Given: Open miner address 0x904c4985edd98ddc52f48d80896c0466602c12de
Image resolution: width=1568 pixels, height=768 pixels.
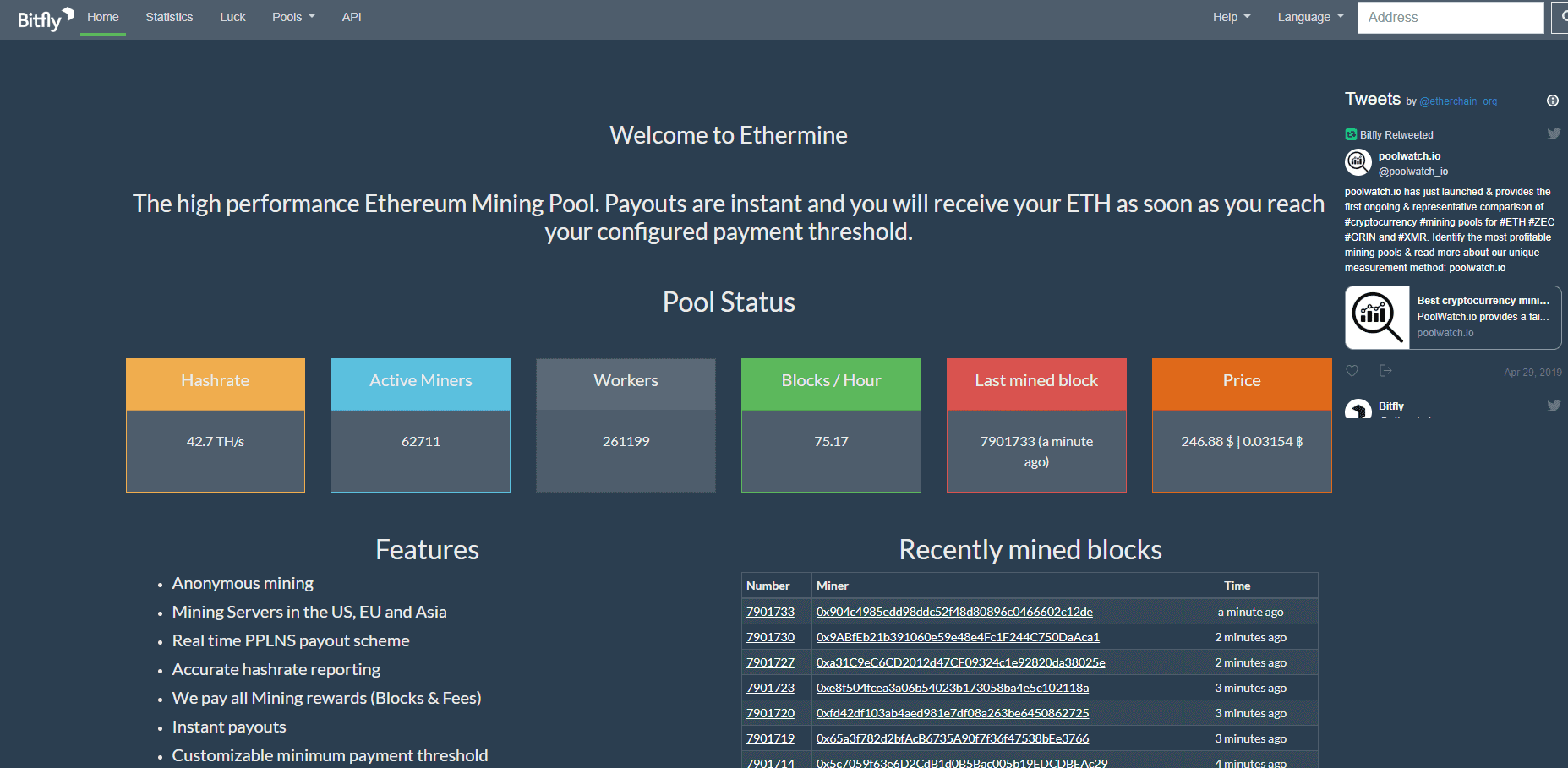Looking at the screenshot, I should pos(954,612).
